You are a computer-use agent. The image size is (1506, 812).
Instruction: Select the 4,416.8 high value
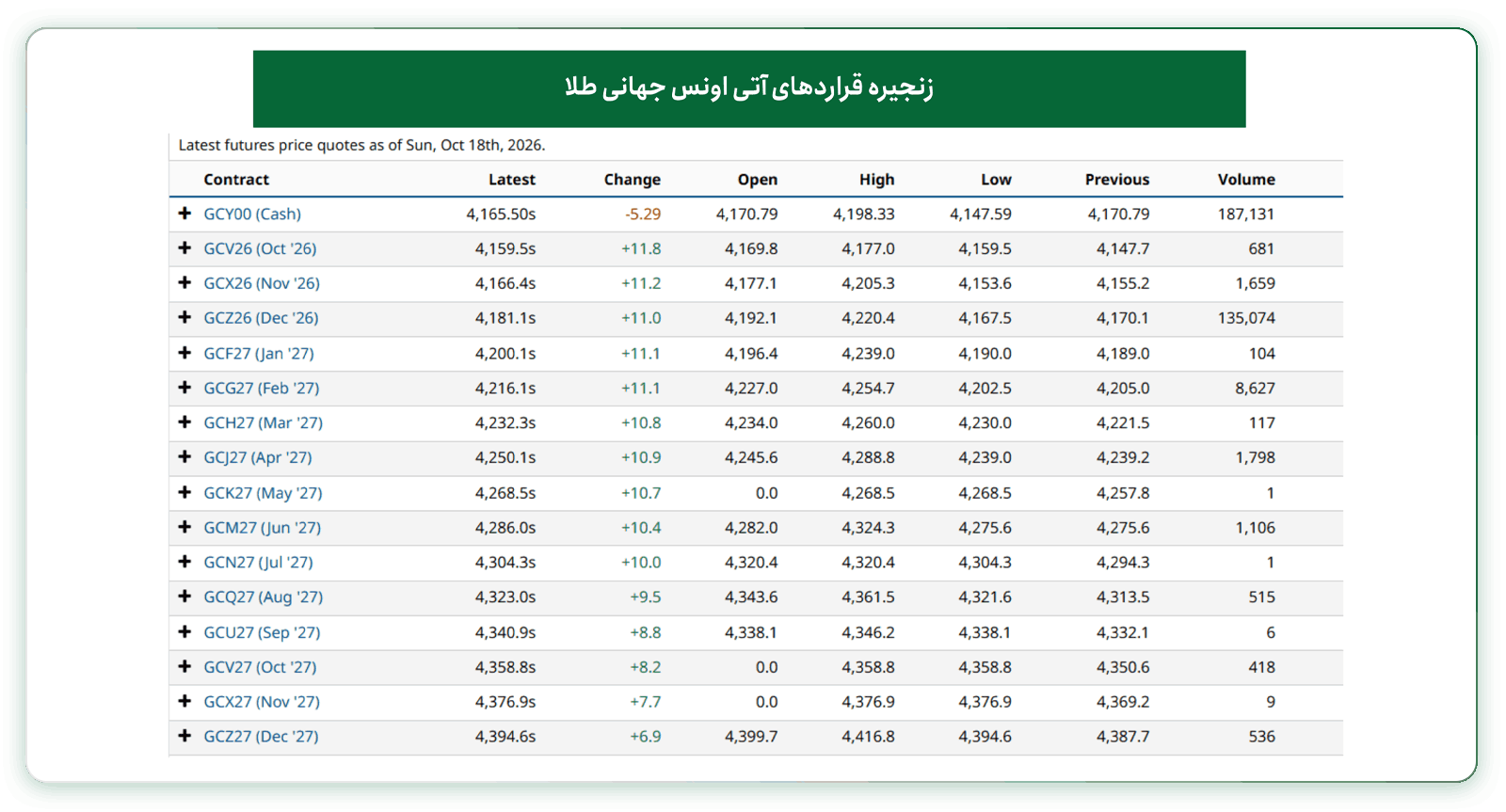(868, 737)
